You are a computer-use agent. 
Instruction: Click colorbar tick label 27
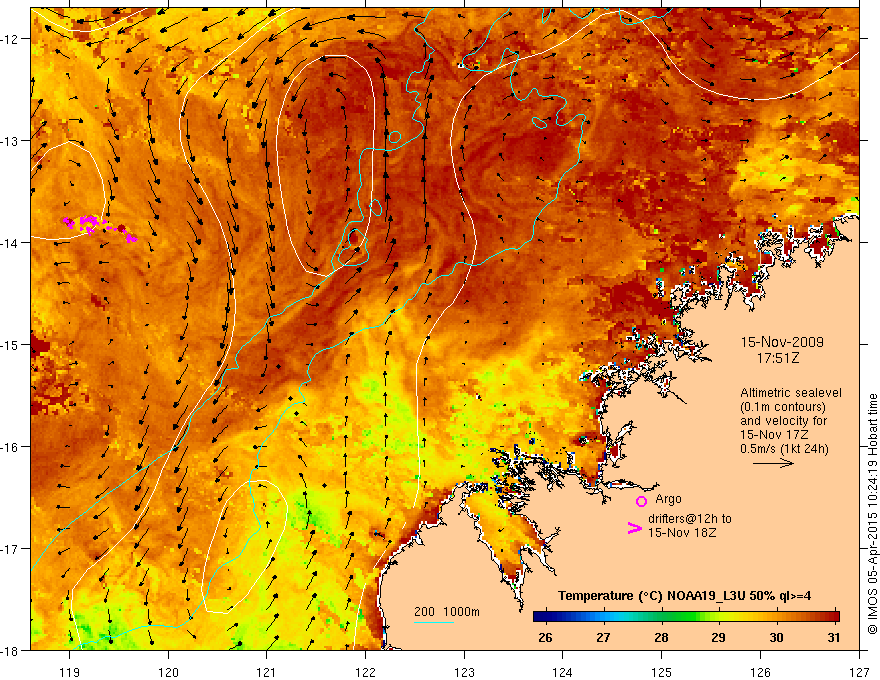[603, 638]
